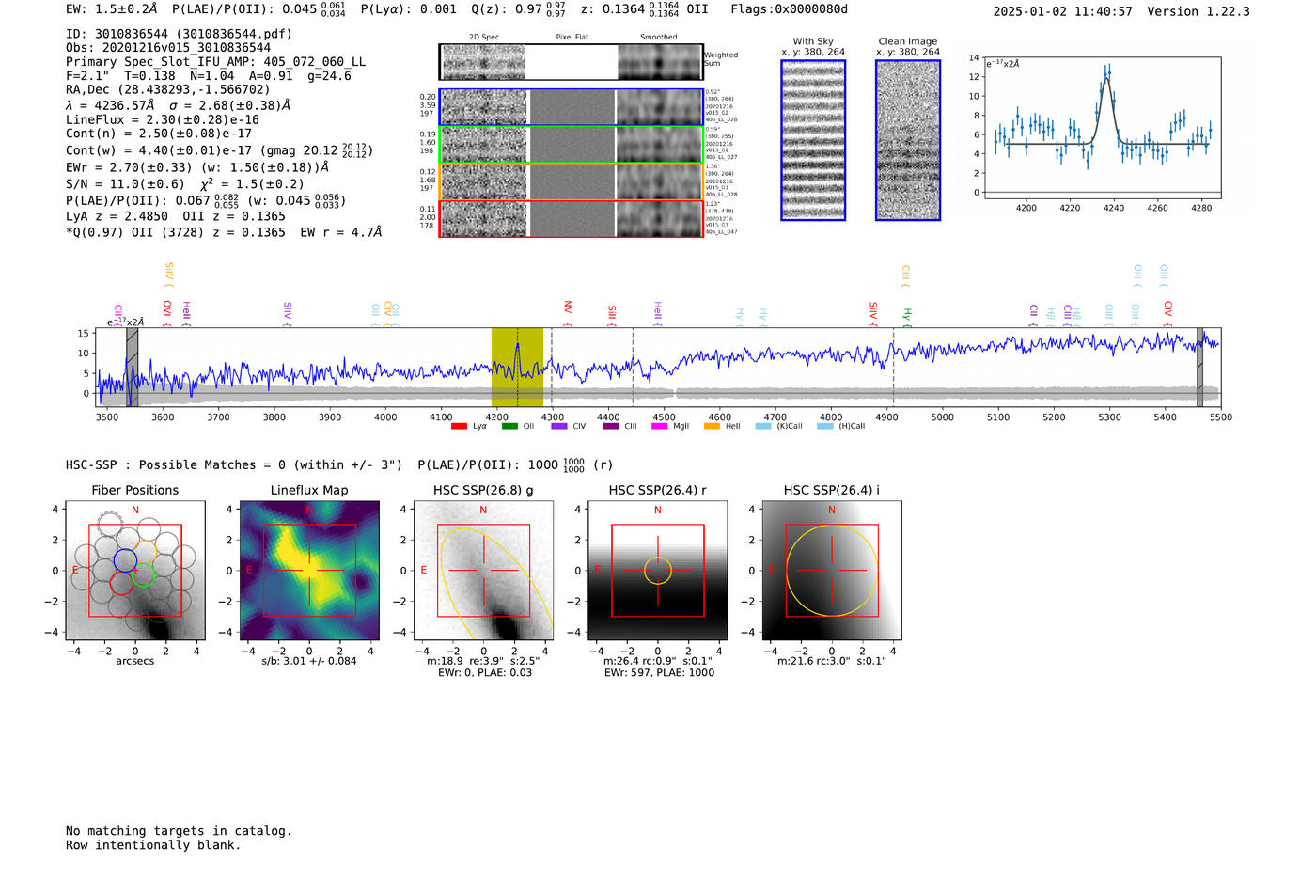Click the Row intentionally blank text

point(153,845)
